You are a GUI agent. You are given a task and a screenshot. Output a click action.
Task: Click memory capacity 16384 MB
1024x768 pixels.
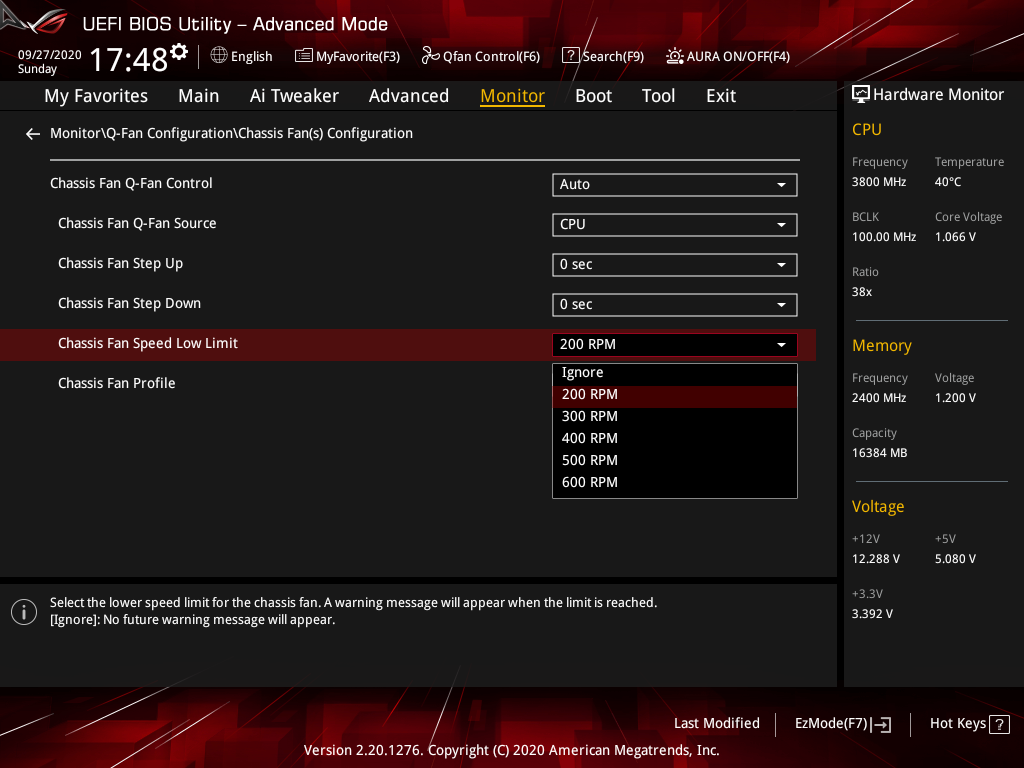[x=879, y=453]
